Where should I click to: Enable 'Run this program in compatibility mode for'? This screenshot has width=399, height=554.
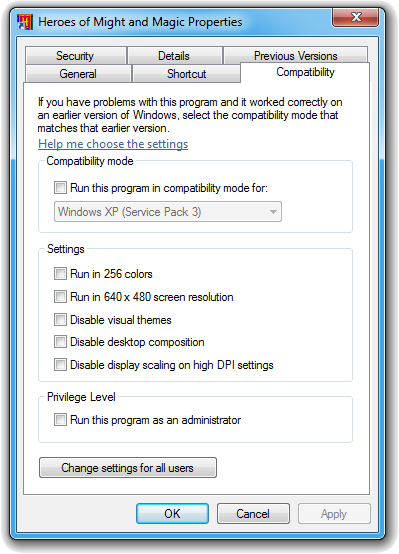(x=60, y=188)
